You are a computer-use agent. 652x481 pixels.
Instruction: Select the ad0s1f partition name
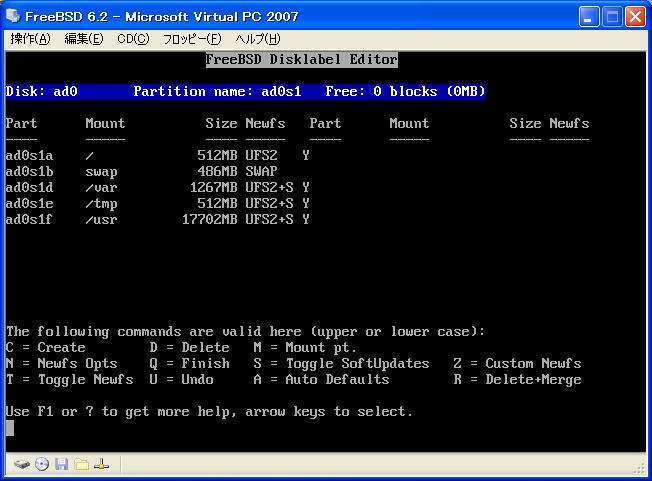coord(29,219)
